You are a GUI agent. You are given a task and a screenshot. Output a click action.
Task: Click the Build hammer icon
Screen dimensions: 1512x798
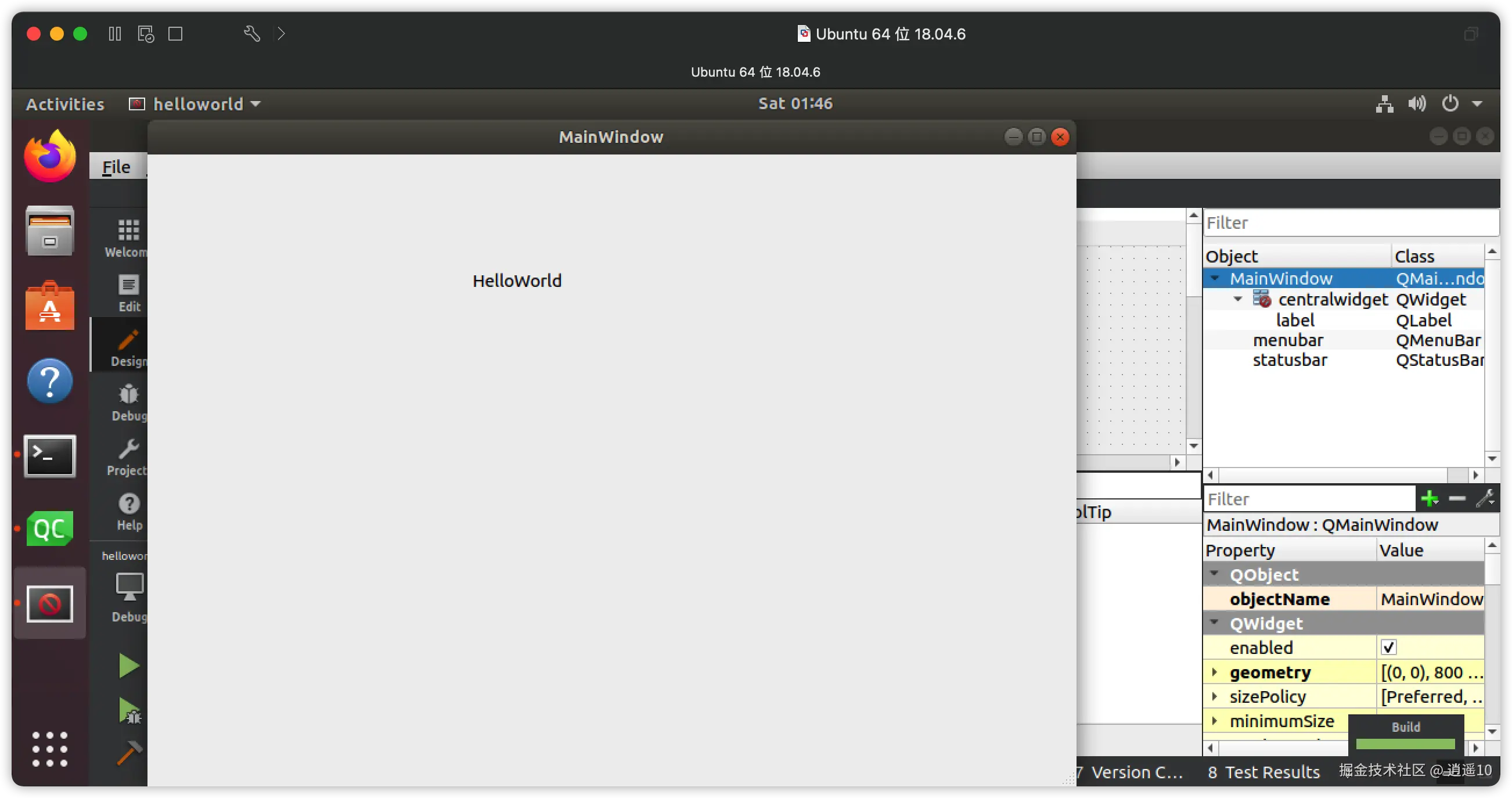pos(128,753)
